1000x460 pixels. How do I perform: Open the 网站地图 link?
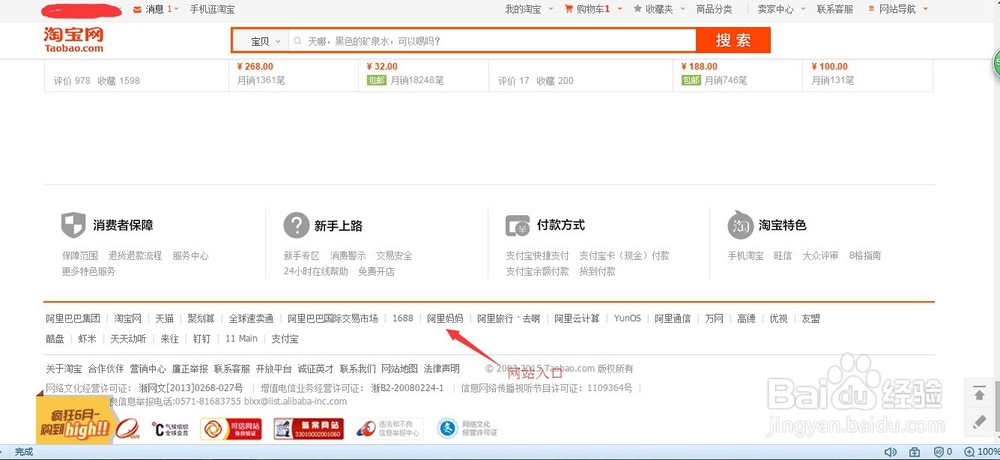click(400, 369)
